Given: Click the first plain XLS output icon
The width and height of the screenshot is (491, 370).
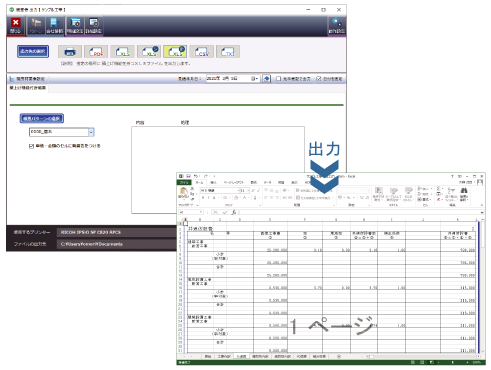Looking at the screenshot, I should pos(122,52).
